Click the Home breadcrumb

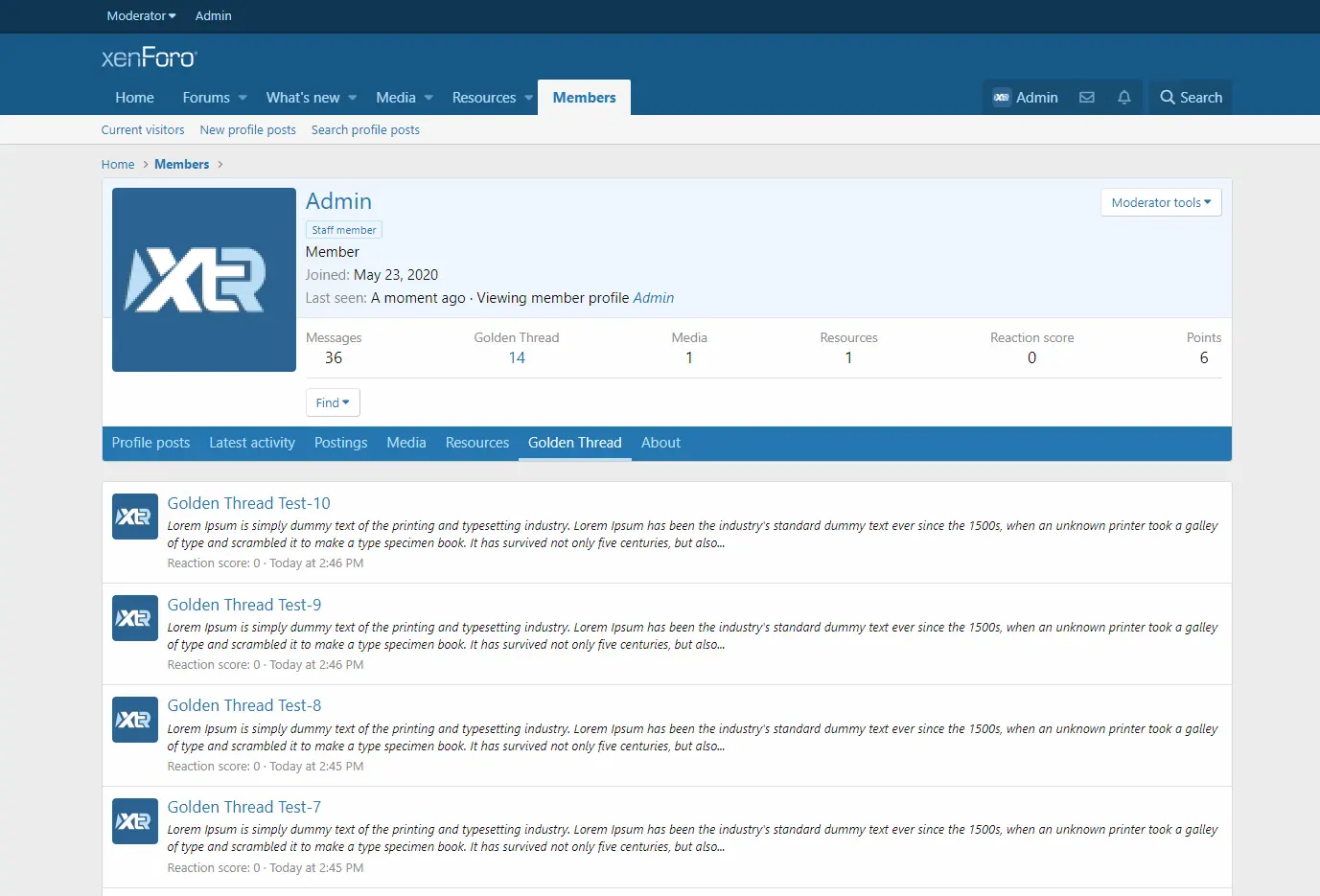(x=118, y=165)
